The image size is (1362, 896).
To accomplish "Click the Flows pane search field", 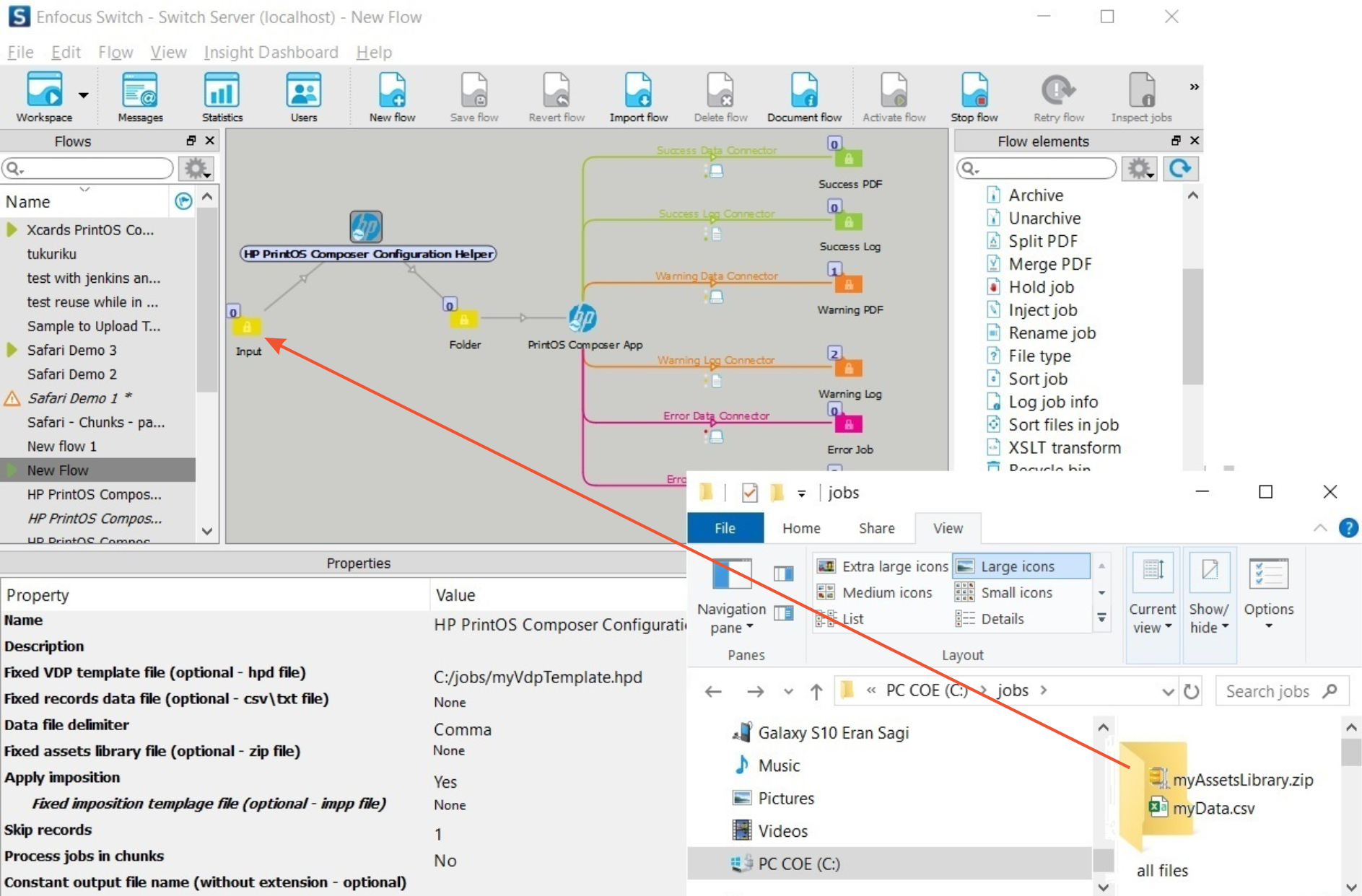I will tap(87, 168).
